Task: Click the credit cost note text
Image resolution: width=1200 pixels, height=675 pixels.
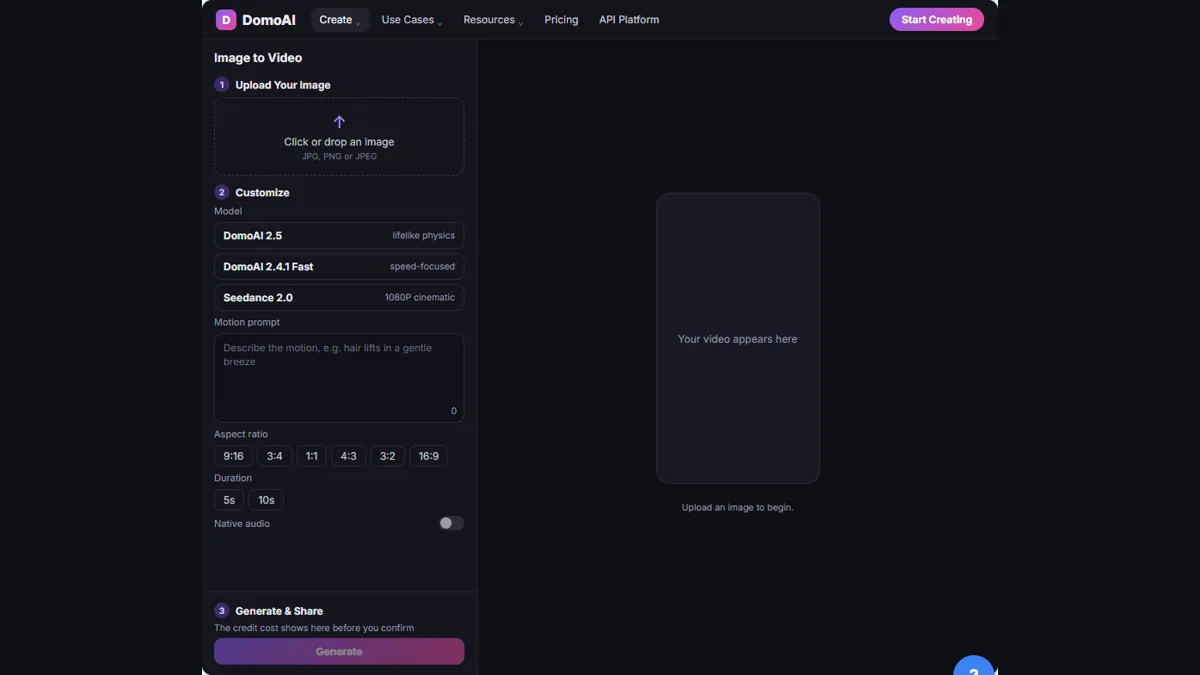Action: [x=314, y=628]
